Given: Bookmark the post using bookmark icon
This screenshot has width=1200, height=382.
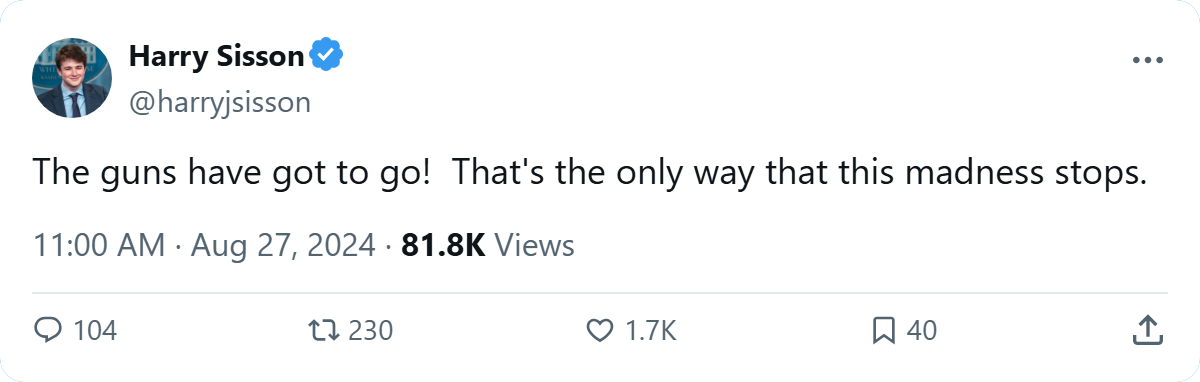Looking at the screenshot, I should point(883,330).
